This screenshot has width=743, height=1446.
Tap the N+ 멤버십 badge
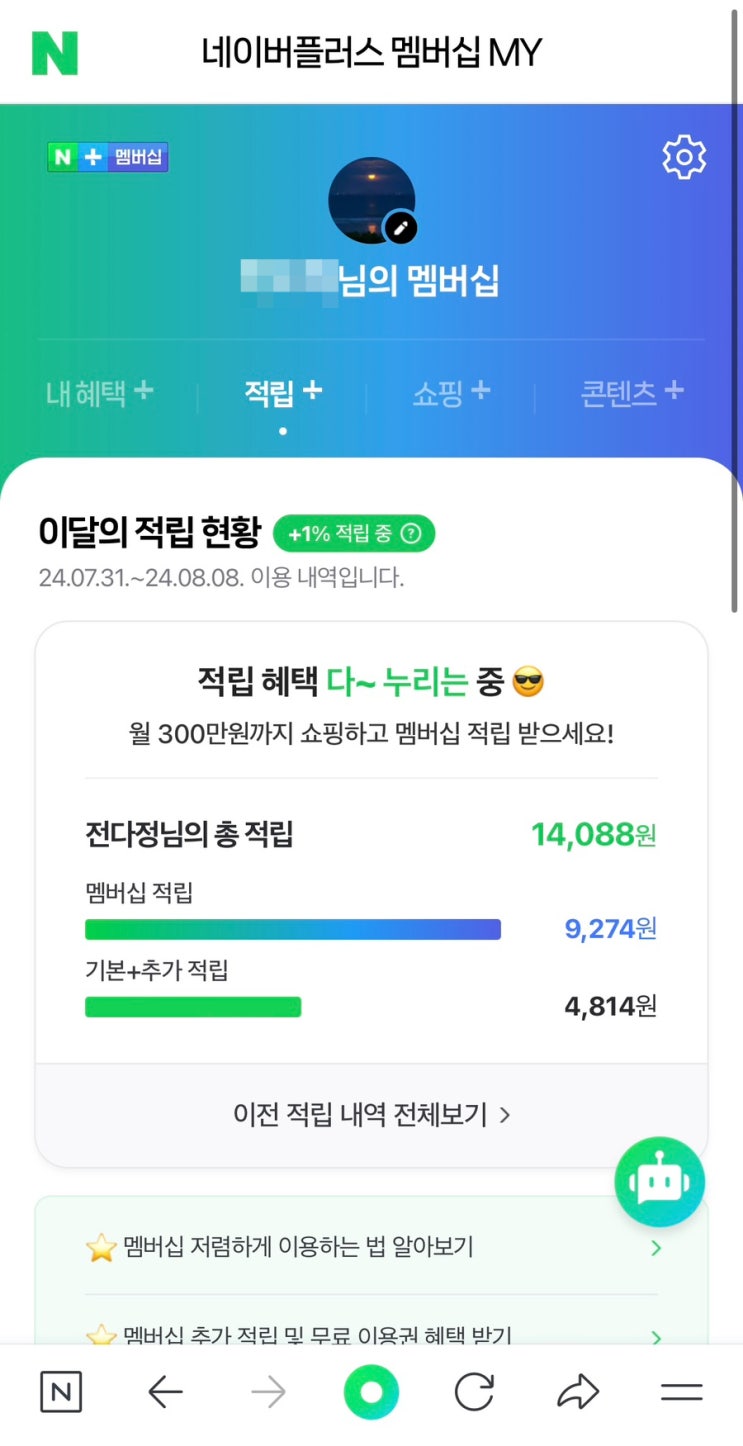point(108,157)
